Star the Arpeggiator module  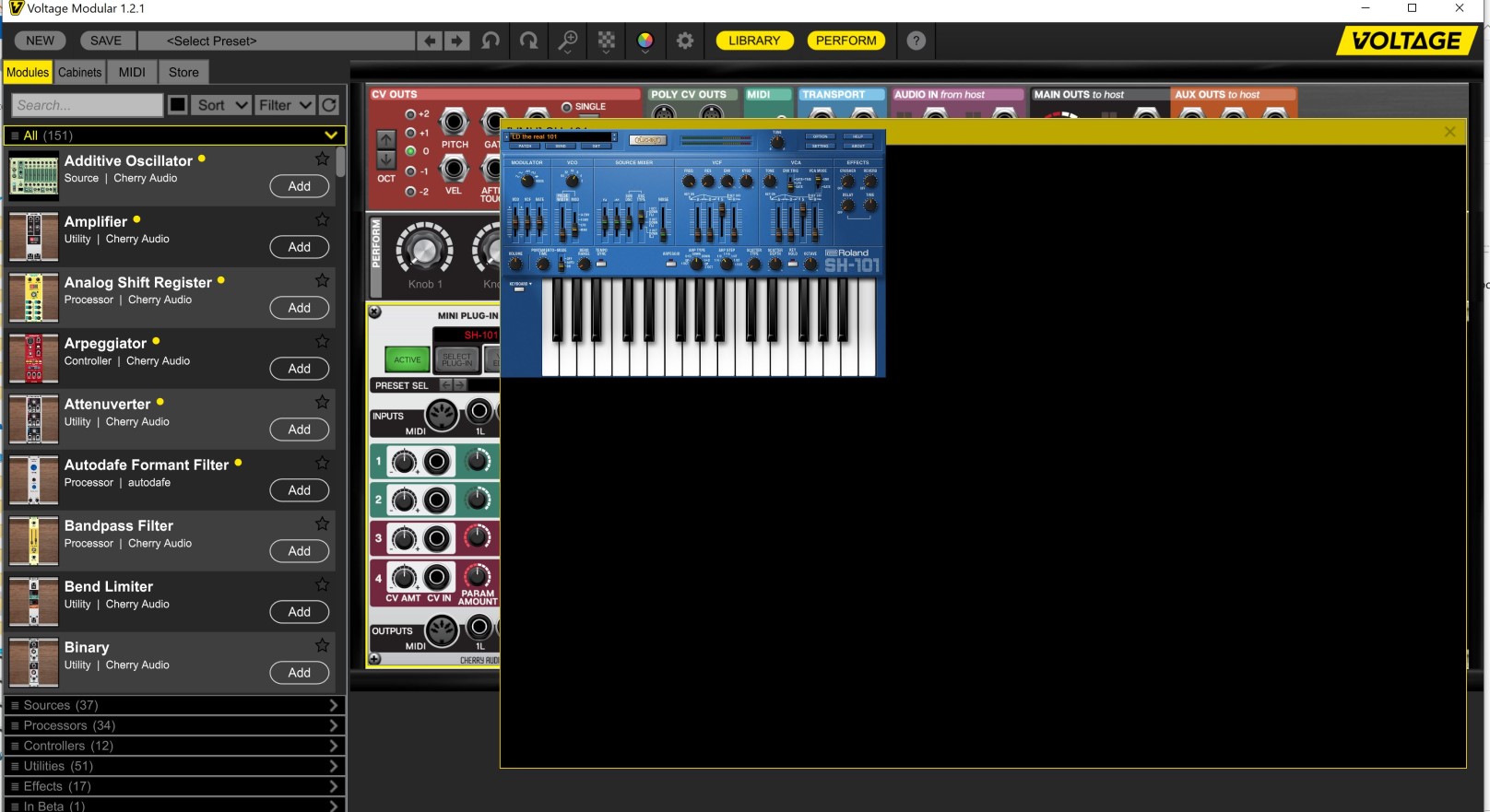[x=322, y=341]
